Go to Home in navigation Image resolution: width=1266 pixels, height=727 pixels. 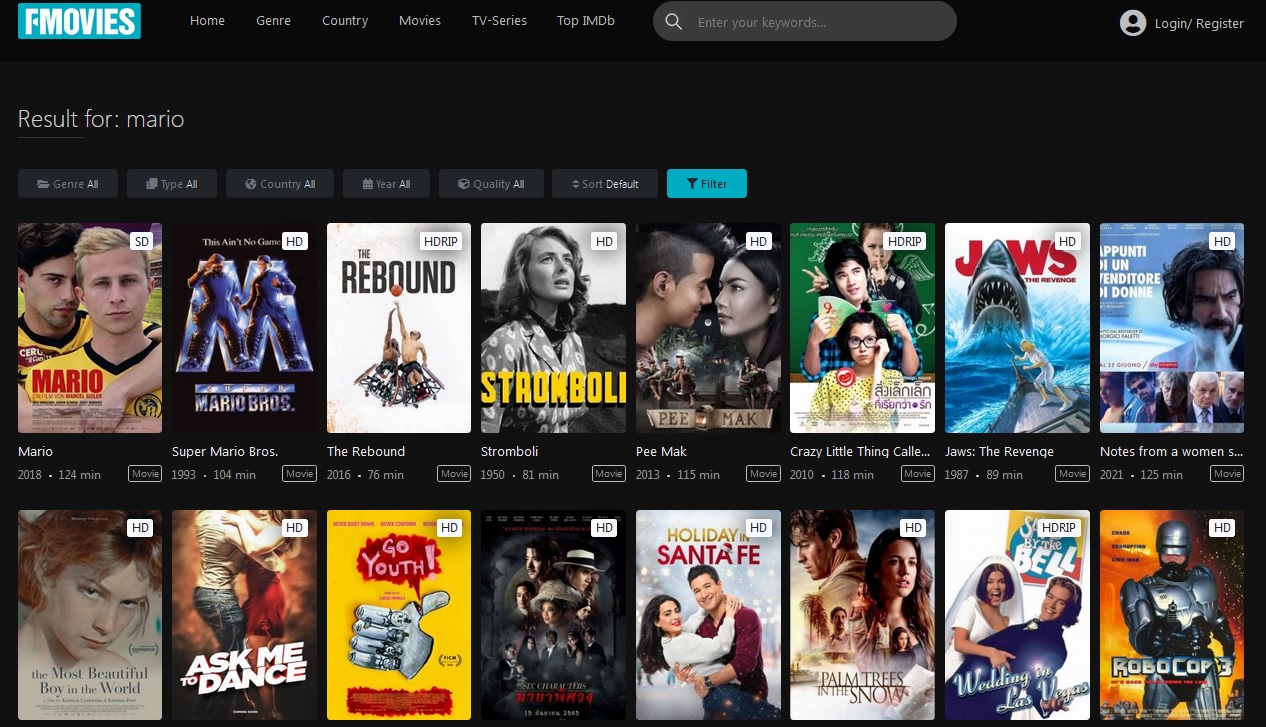click(x=207, y=21)
